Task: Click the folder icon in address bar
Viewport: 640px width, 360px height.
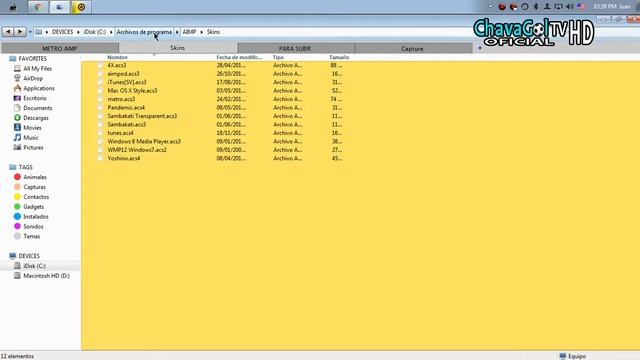Action: [x=38, y=32]
